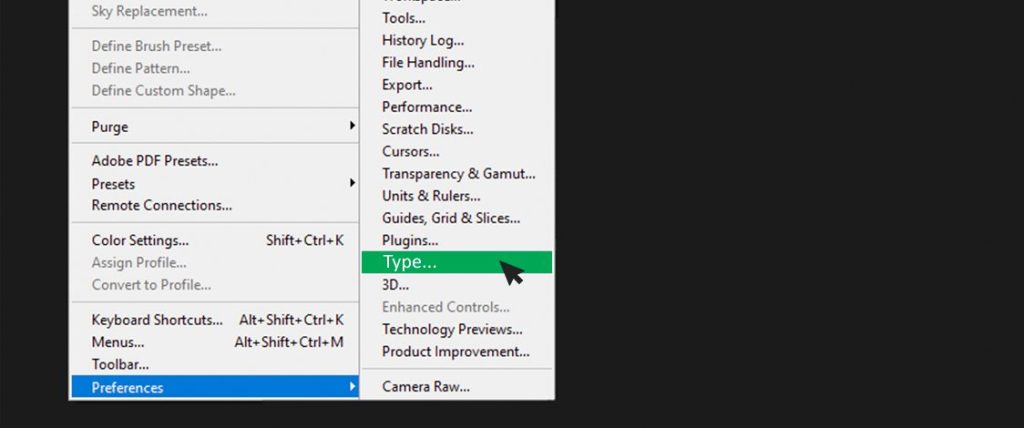This screenshot has height=428, width=1024.
Task: Open Cursors preferences
Action: click(410, 152)
